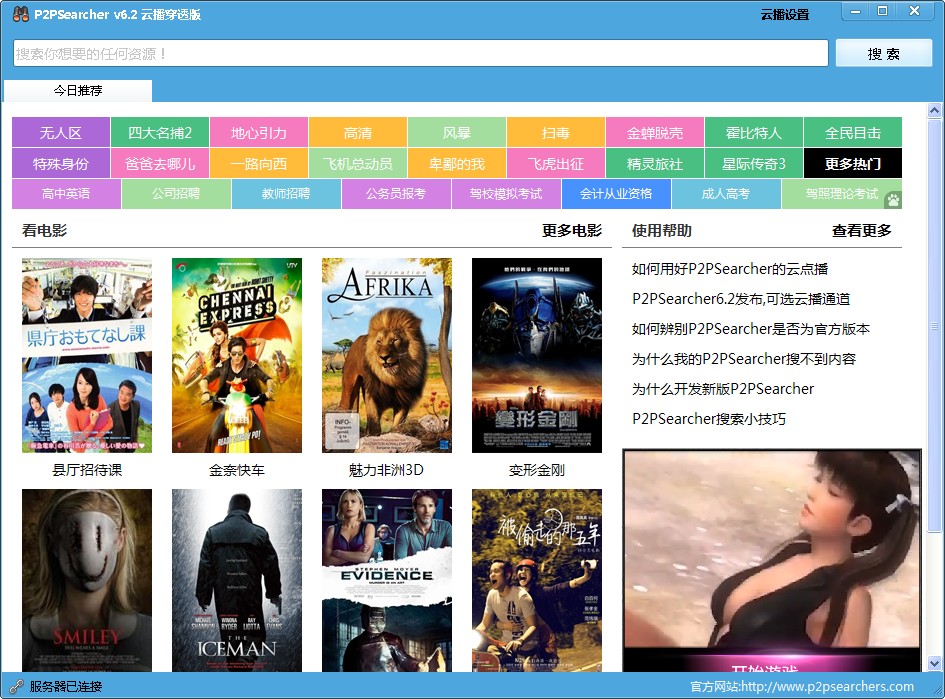Click the server connection status icon

[16, 686]
